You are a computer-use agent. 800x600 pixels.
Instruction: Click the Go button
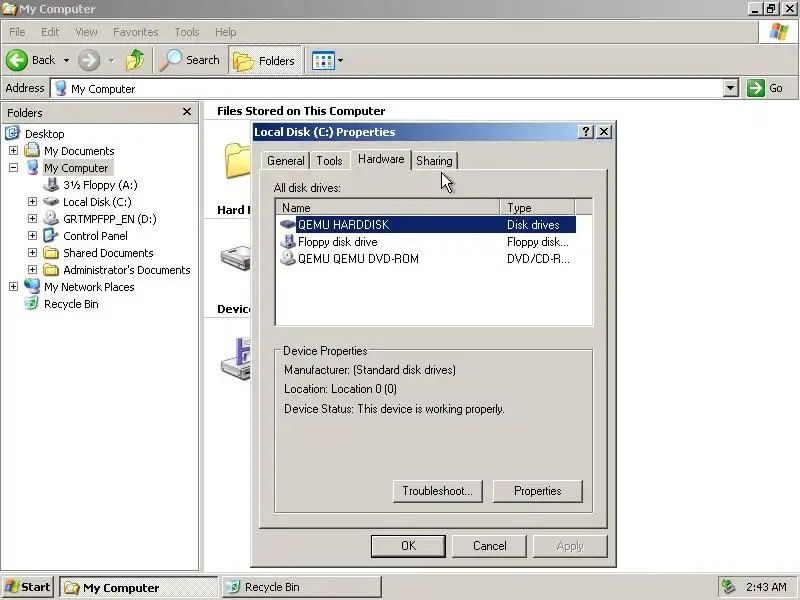click(765, 88)
